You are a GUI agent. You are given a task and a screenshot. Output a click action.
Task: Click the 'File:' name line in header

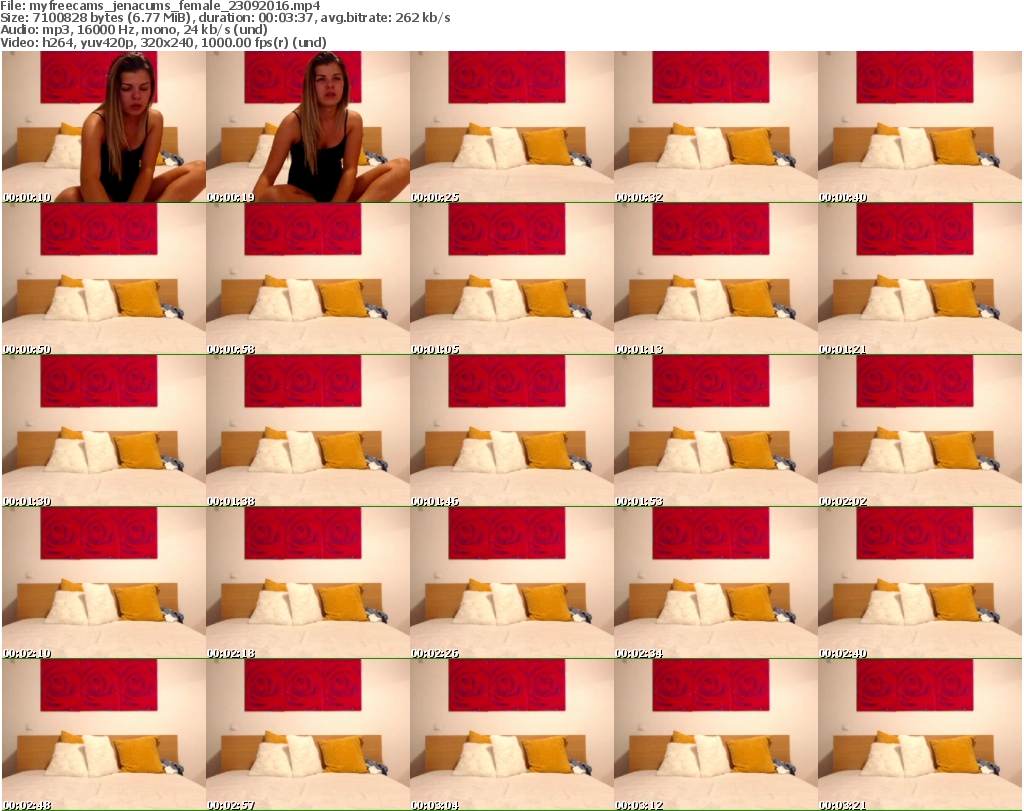pyautogui.click(x=160, y=6)
